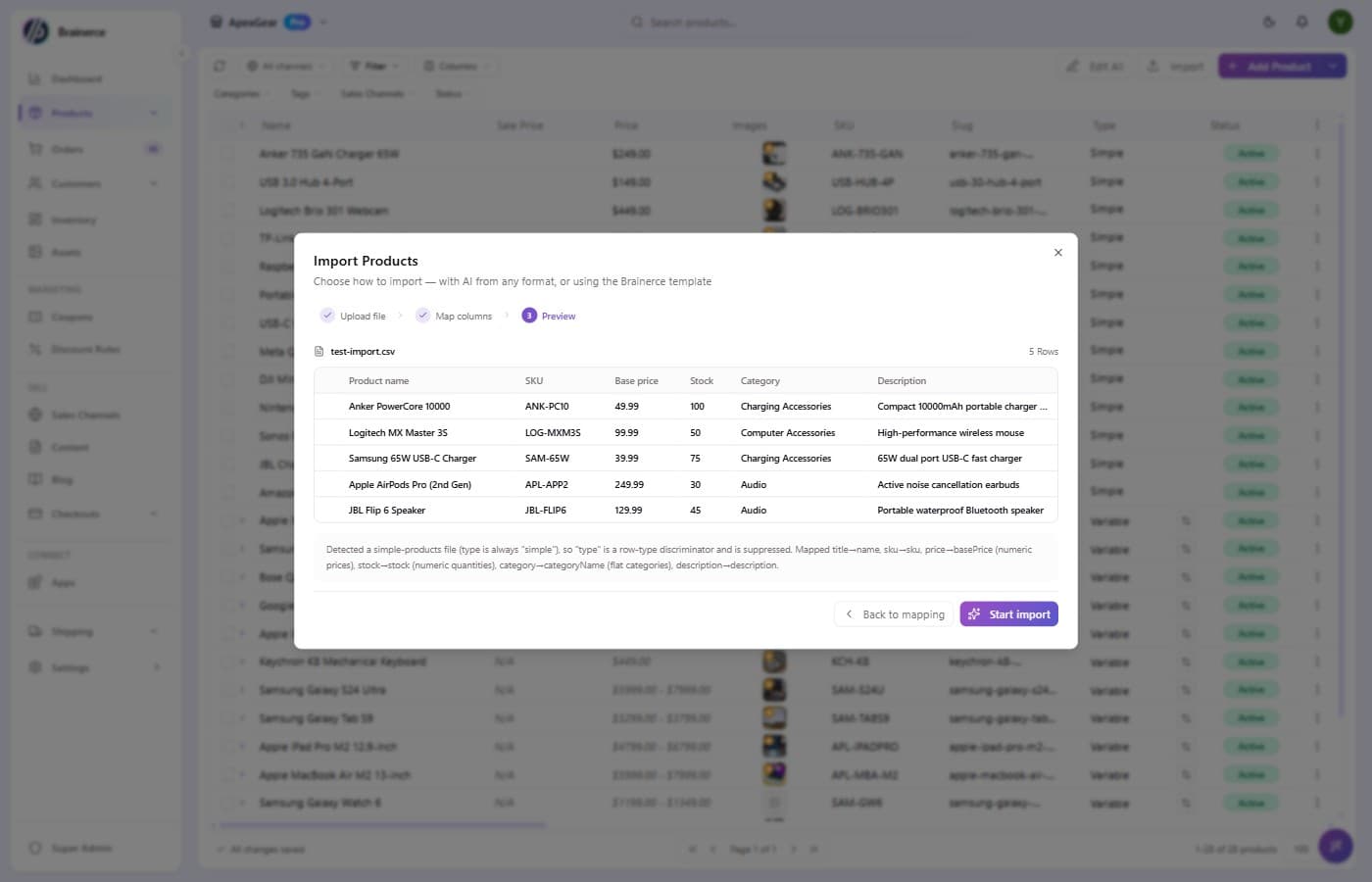1372x882 pixels.
Task: Click the Brainerce logo in sidebar
Action: click(x=35, y=31)
